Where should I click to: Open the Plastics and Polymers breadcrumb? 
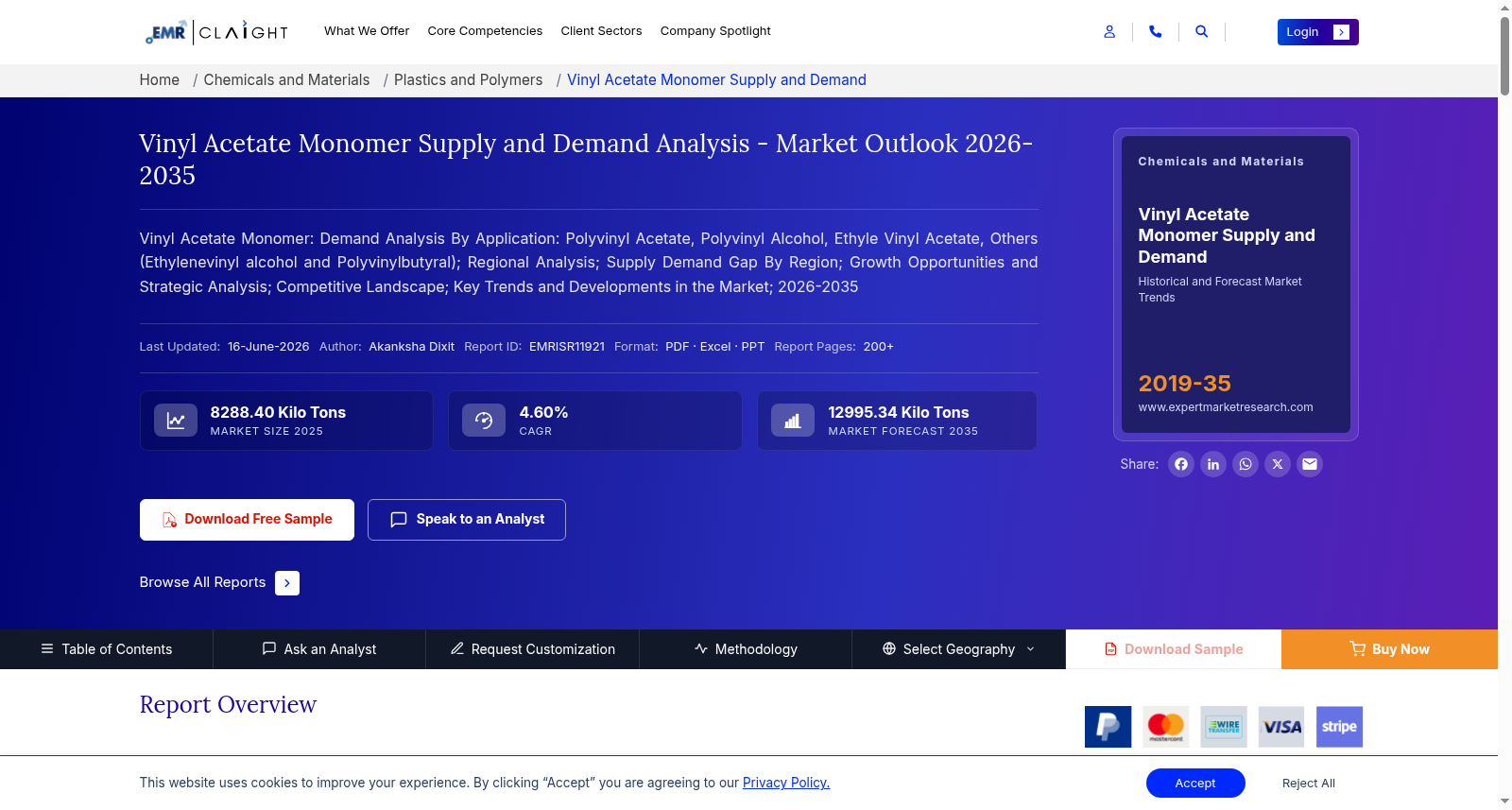tap(468, 80)
